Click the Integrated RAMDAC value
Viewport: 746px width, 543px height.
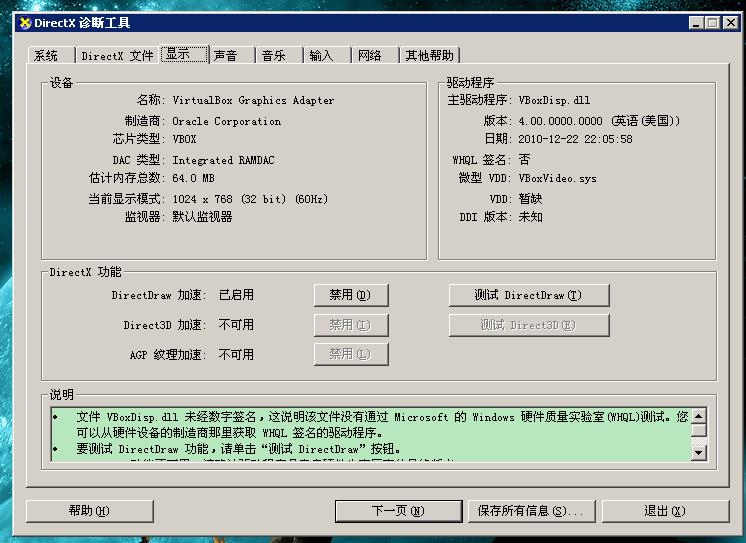pyautogui.click(x=223, y=160)
